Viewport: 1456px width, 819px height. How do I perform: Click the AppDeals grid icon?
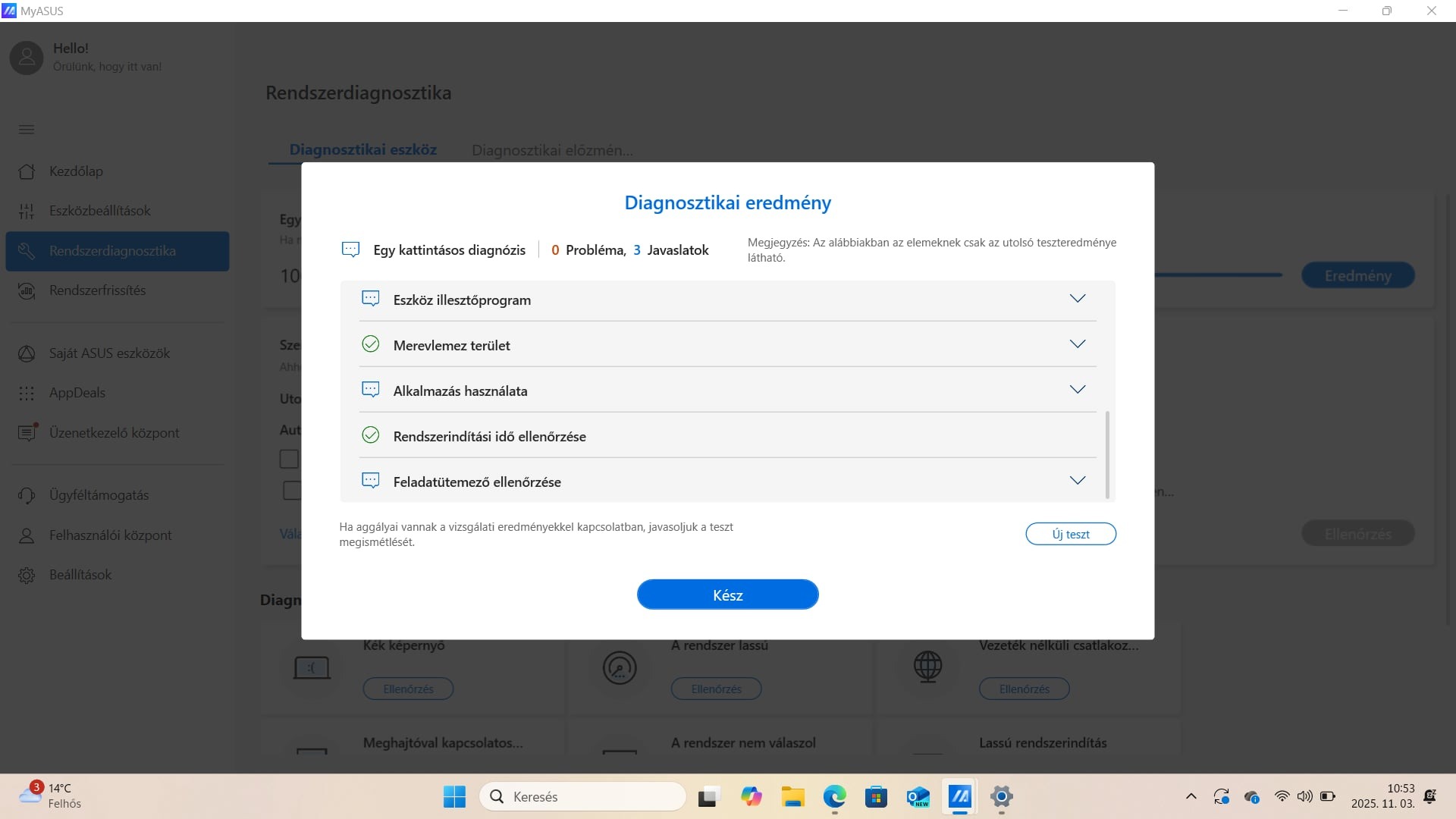click(27, 393)
